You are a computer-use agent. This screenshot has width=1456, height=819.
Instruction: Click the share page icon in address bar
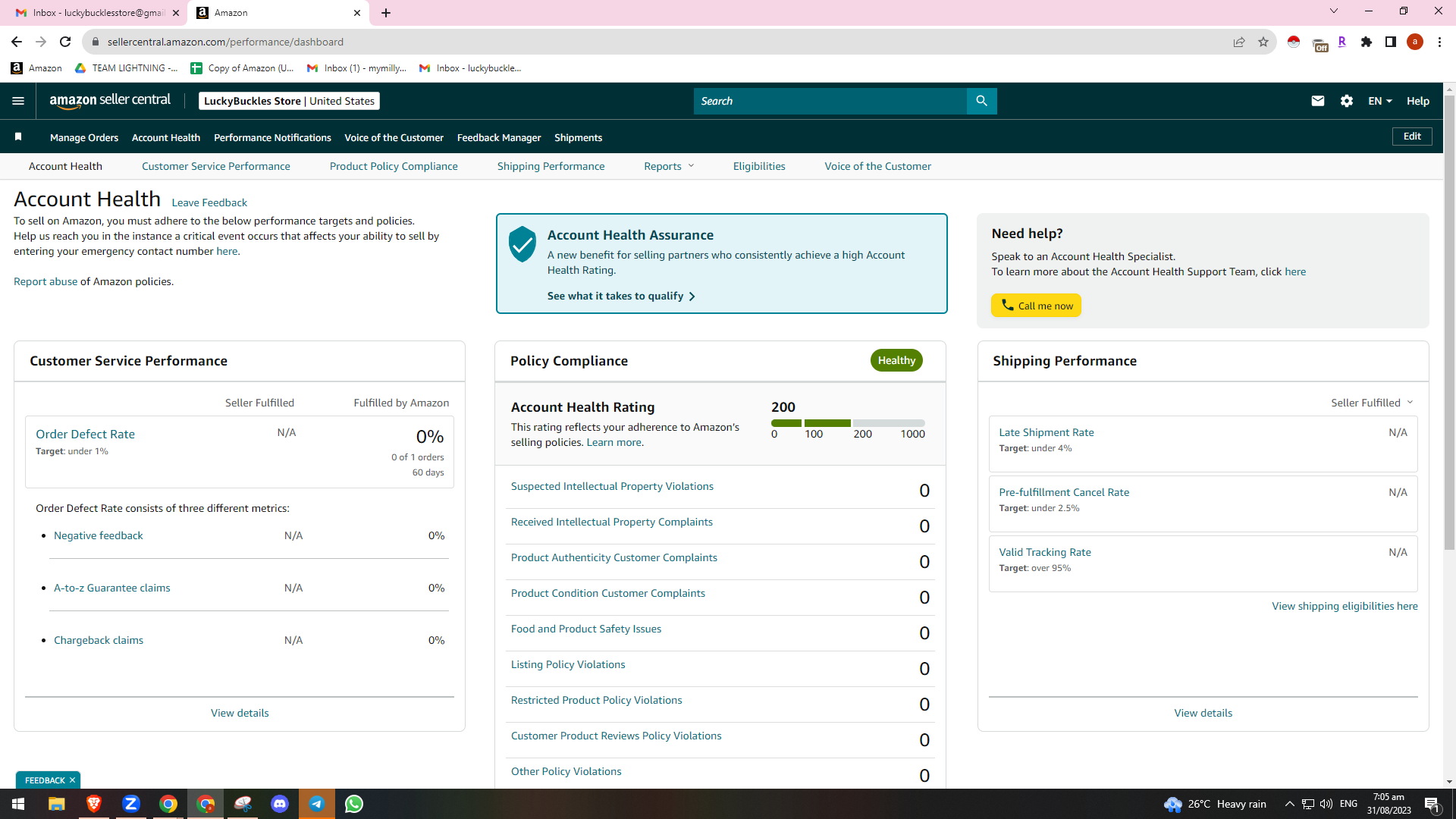[1239, 42]
